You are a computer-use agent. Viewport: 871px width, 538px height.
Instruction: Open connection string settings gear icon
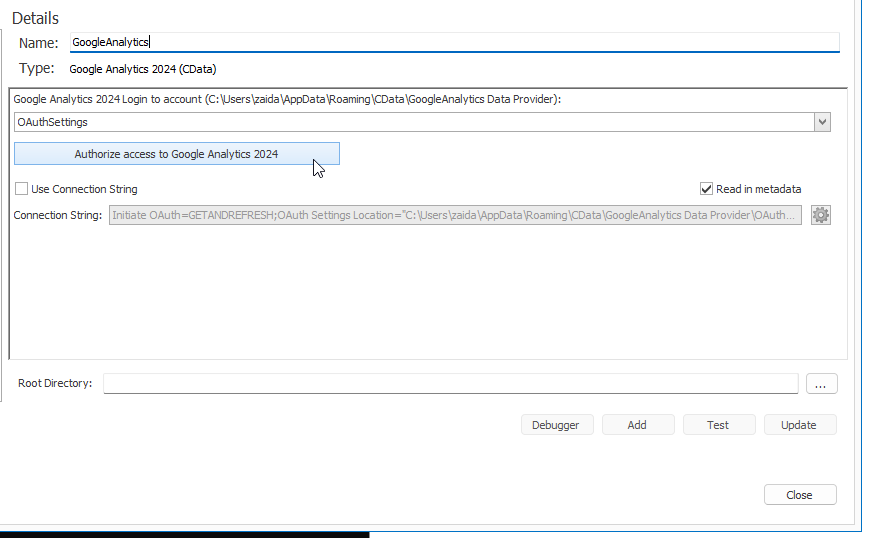tap(820, 215)
